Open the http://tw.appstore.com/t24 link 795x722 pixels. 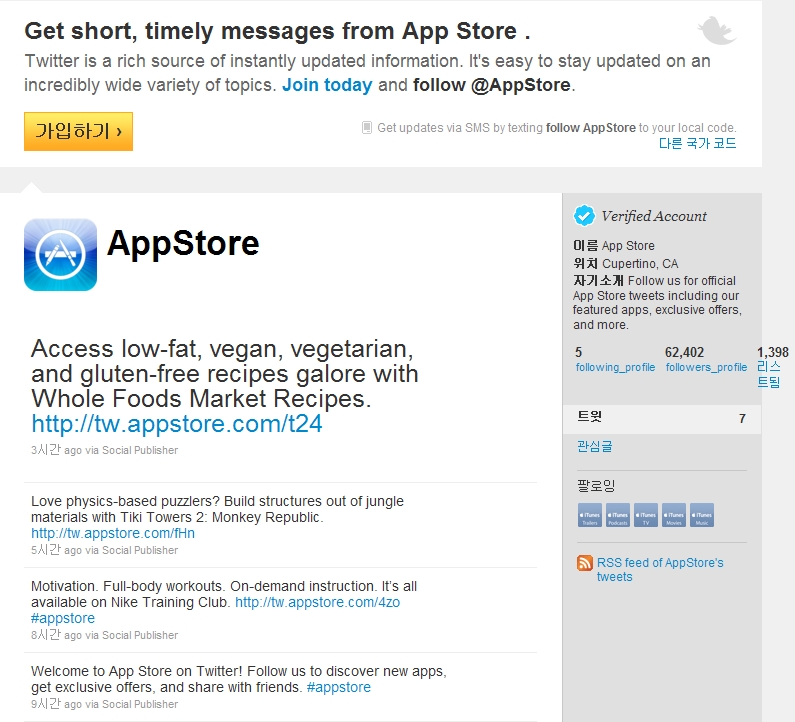pyautogui.click(x=176, y=423)
